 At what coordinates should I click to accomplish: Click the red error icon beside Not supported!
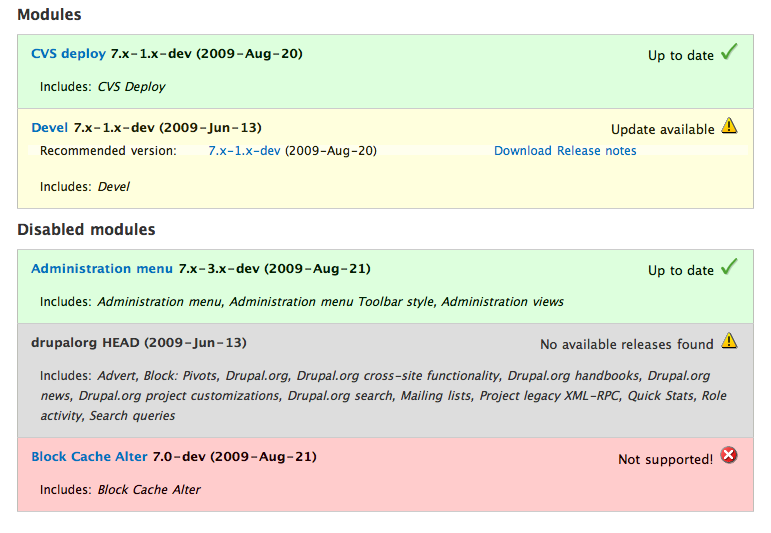point(729,455)
